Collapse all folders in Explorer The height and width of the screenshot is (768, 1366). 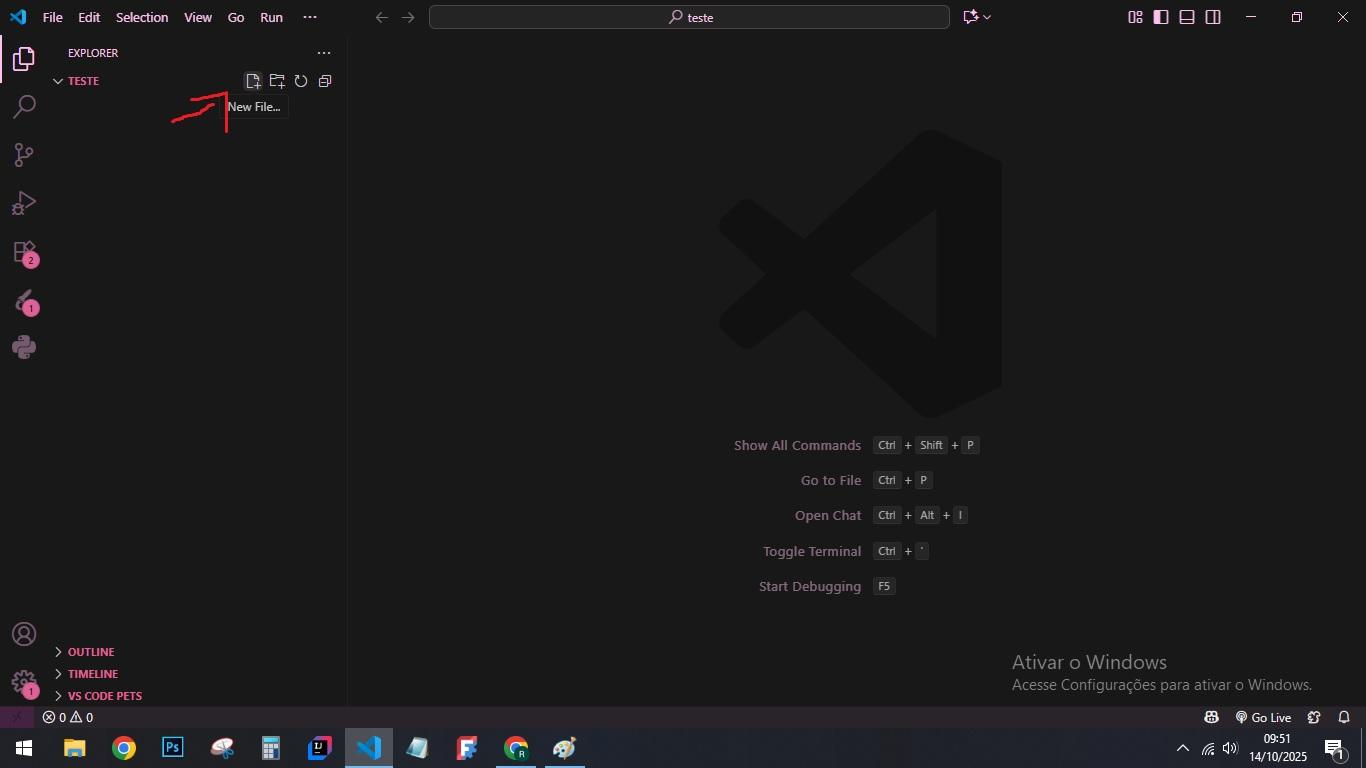[325, 81]
